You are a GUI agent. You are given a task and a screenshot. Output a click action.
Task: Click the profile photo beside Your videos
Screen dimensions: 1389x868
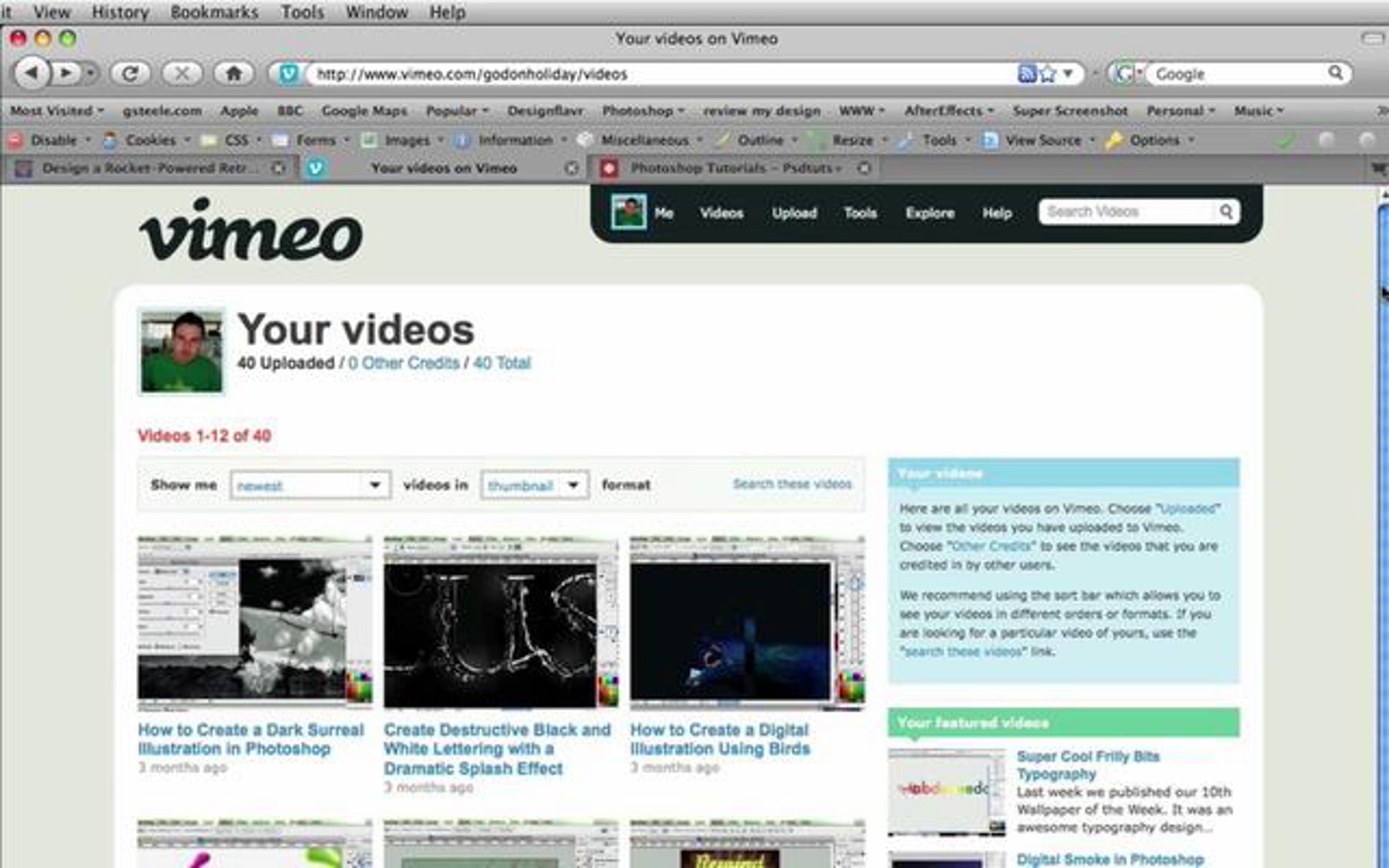(181, 351)
